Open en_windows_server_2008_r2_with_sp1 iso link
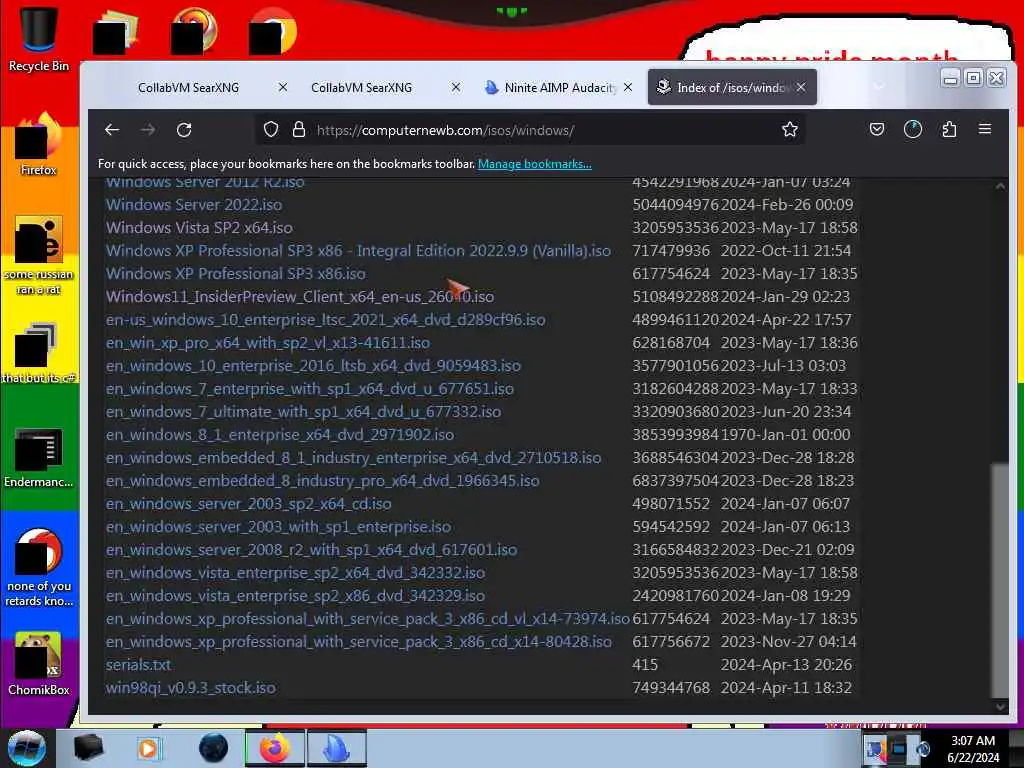 [x=312, y=550]
